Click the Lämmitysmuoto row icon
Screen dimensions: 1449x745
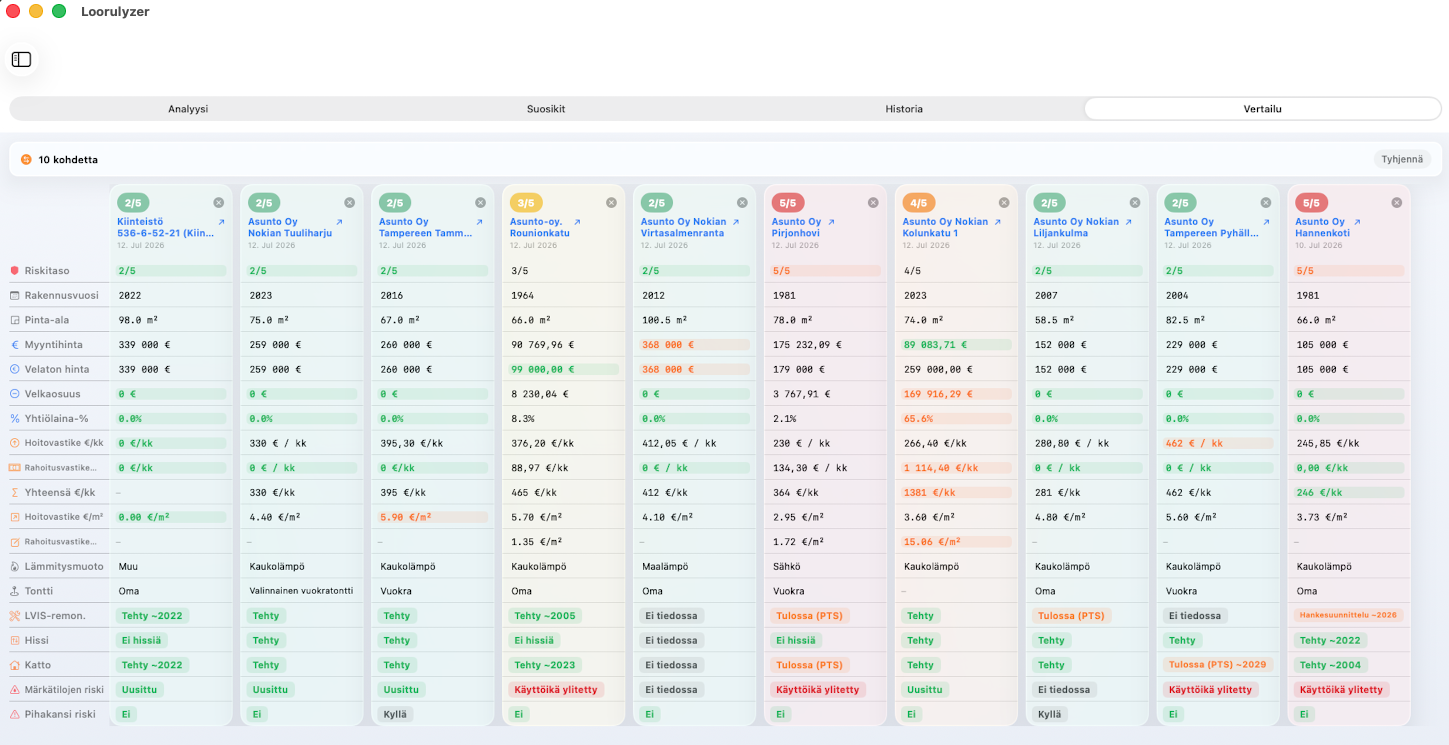(15, 566)
